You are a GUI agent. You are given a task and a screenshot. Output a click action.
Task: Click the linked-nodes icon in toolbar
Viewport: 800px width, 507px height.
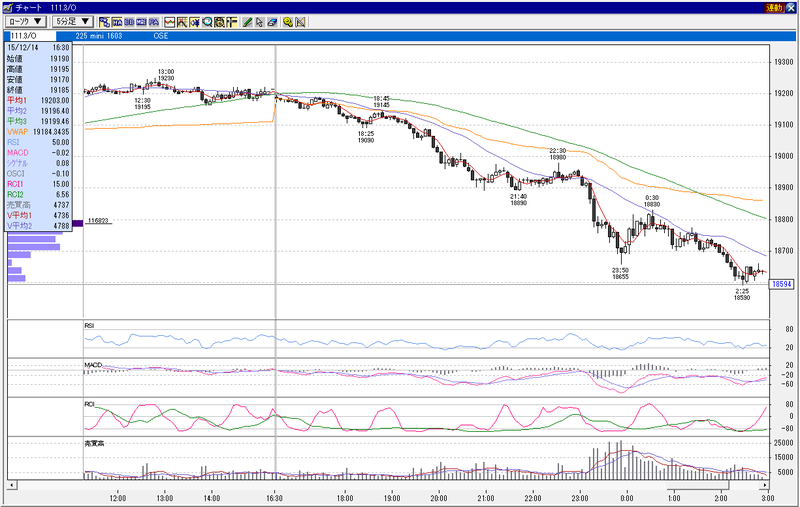click(x=105, y=22)
